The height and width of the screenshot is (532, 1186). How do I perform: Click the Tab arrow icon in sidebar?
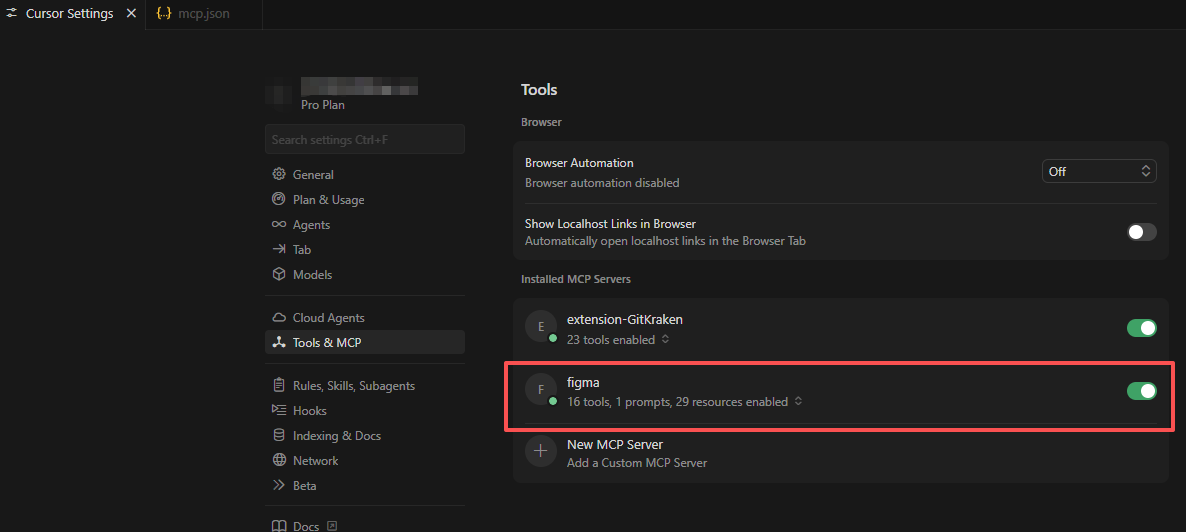pyautogui.click(x=278, y=249)
